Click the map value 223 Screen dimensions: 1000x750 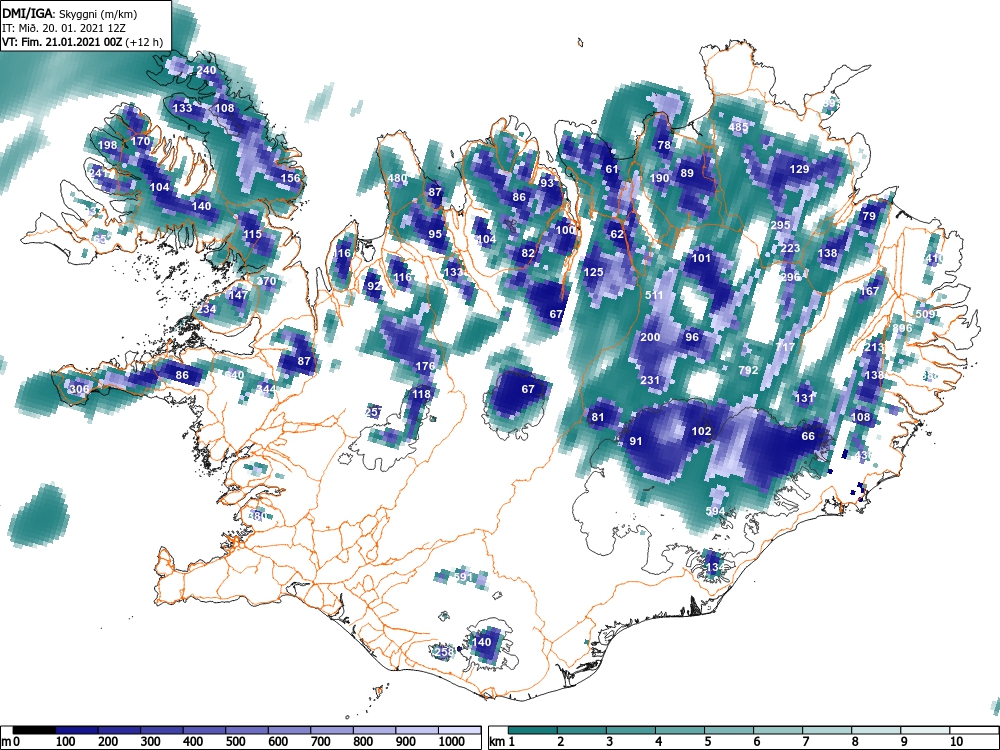tap(790, 248)
